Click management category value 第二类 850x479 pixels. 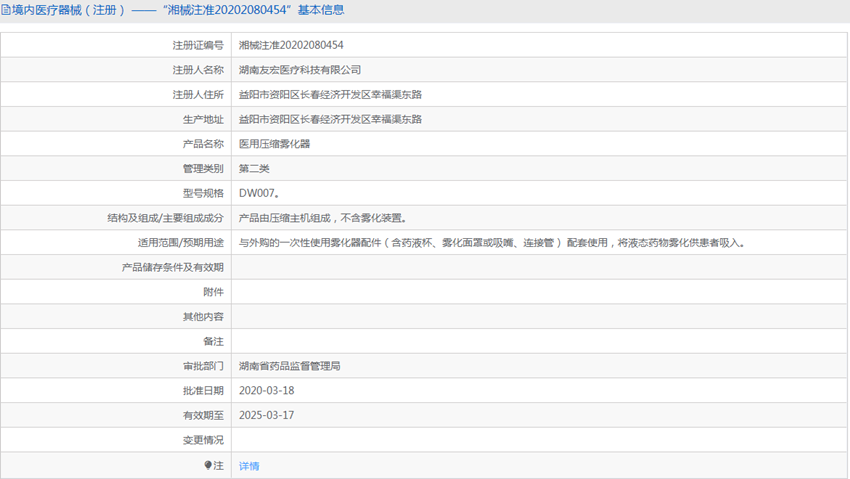point(254,169)
